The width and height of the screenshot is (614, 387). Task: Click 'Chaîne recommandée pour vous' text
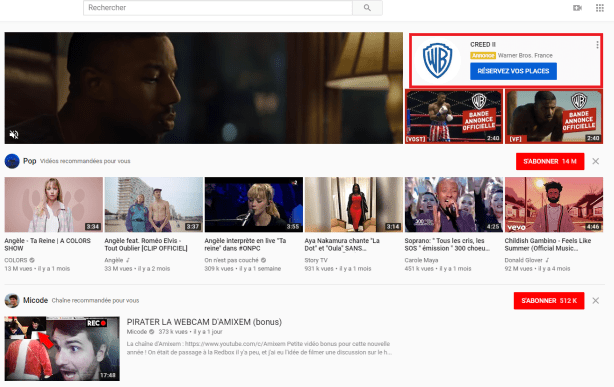[95, 300]
